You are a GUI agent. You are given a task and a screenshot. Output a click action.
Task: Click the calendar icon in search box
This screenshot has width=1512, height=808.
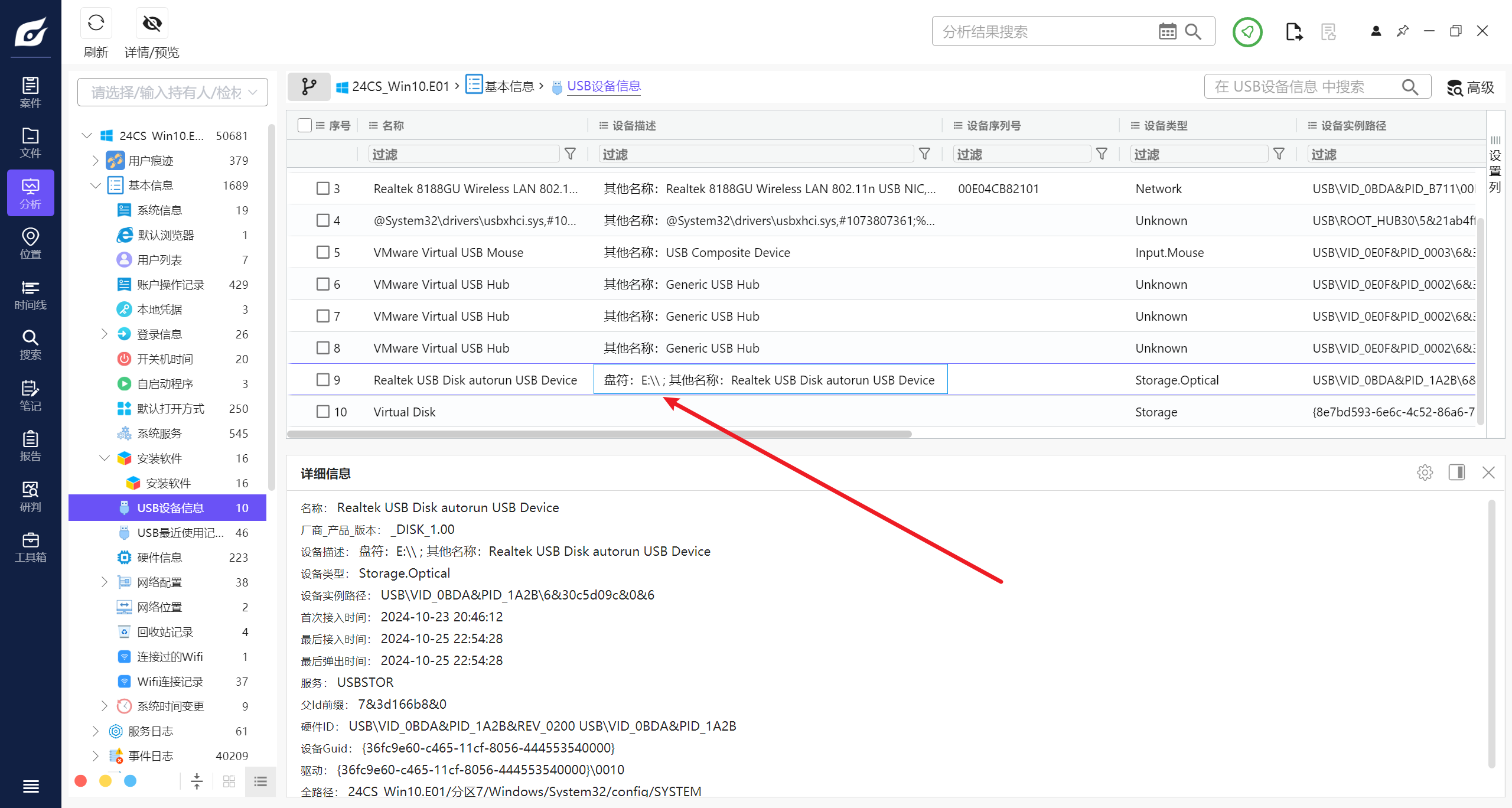pyautogui.click(x=1167, y=31)
